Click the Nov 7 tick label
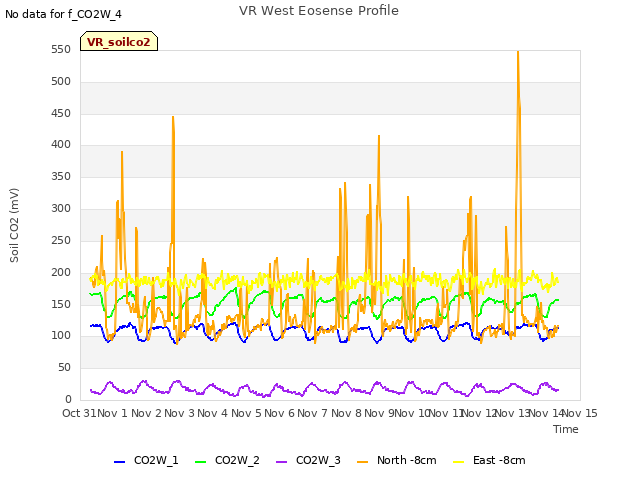The width and height of the screenshot is (640, 480). (313, 413)
